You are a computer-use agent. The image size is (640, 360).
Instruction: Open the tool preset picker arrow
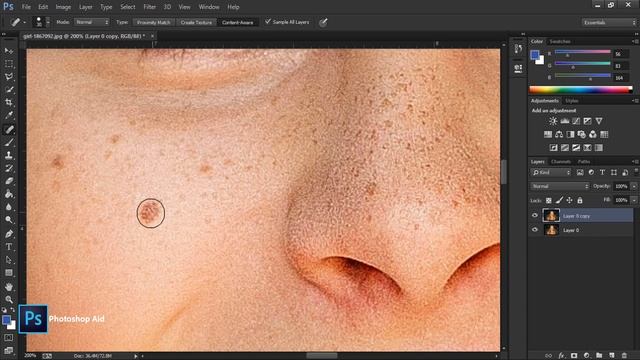coord(25,22)
